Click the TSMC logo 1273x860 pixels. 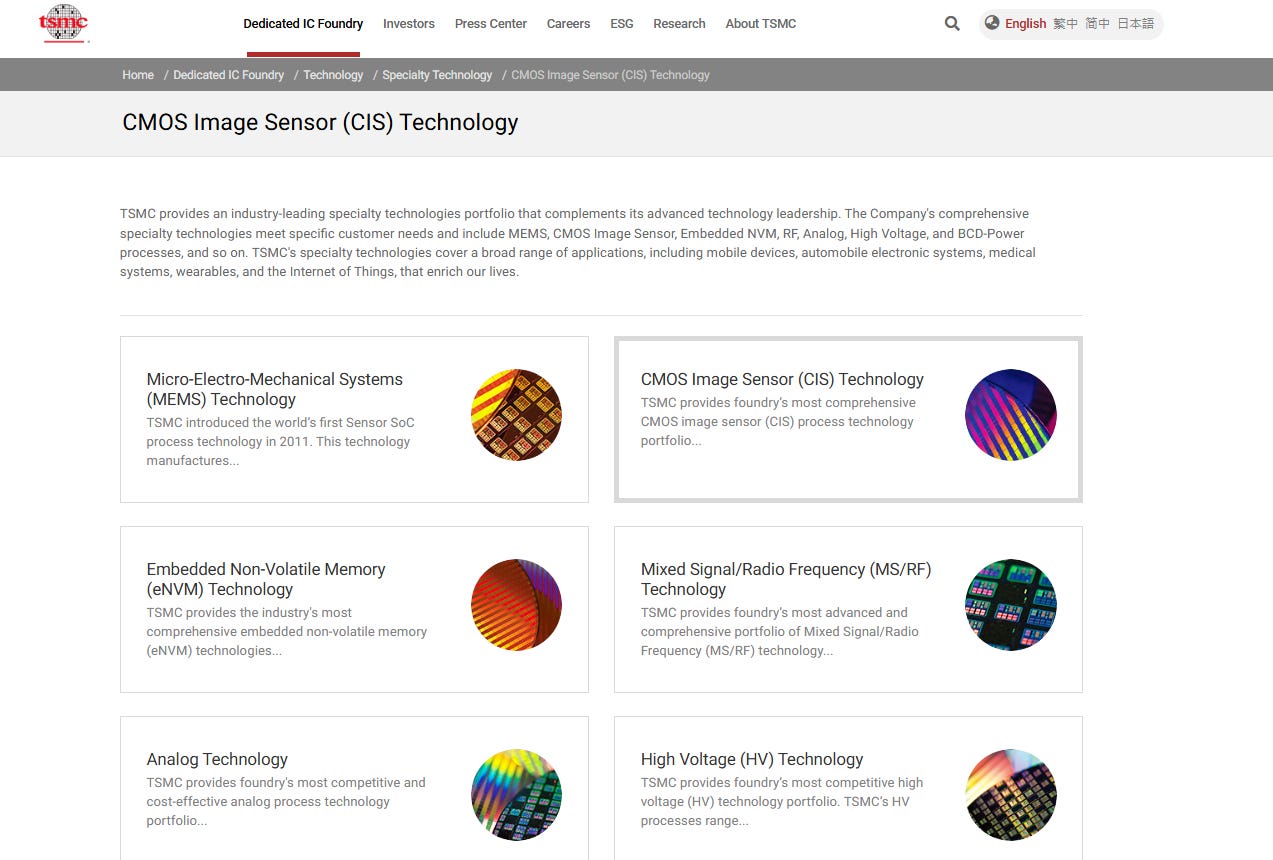64,23
